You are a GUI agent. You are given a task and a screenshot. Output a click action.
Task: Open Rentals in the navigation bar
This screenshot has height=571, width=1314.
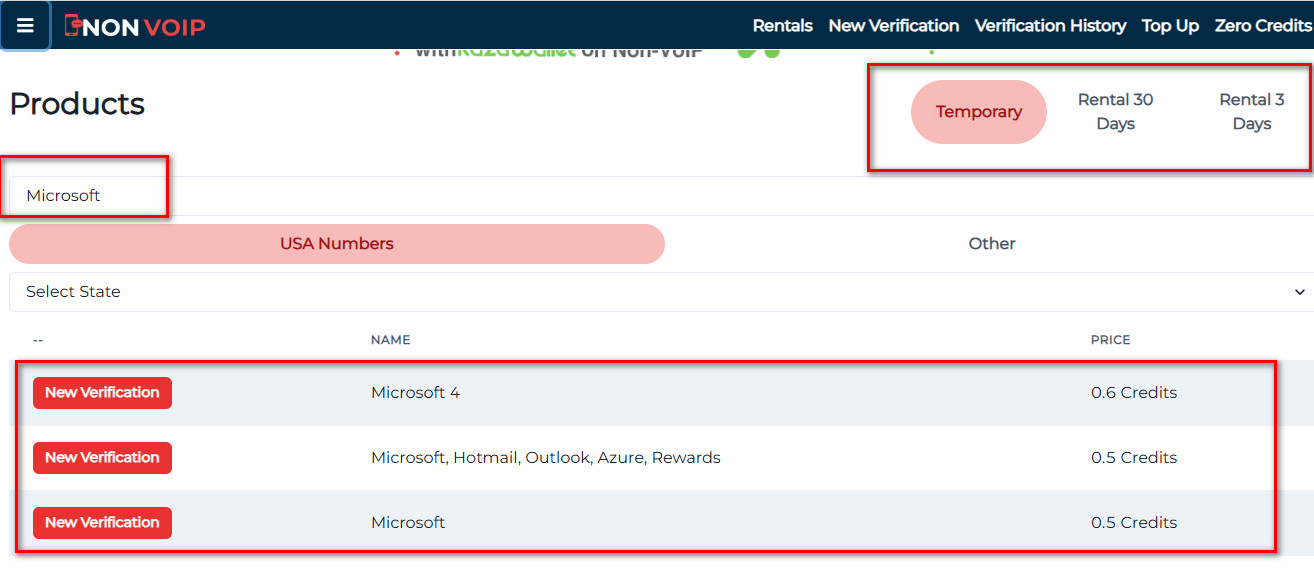782,26
